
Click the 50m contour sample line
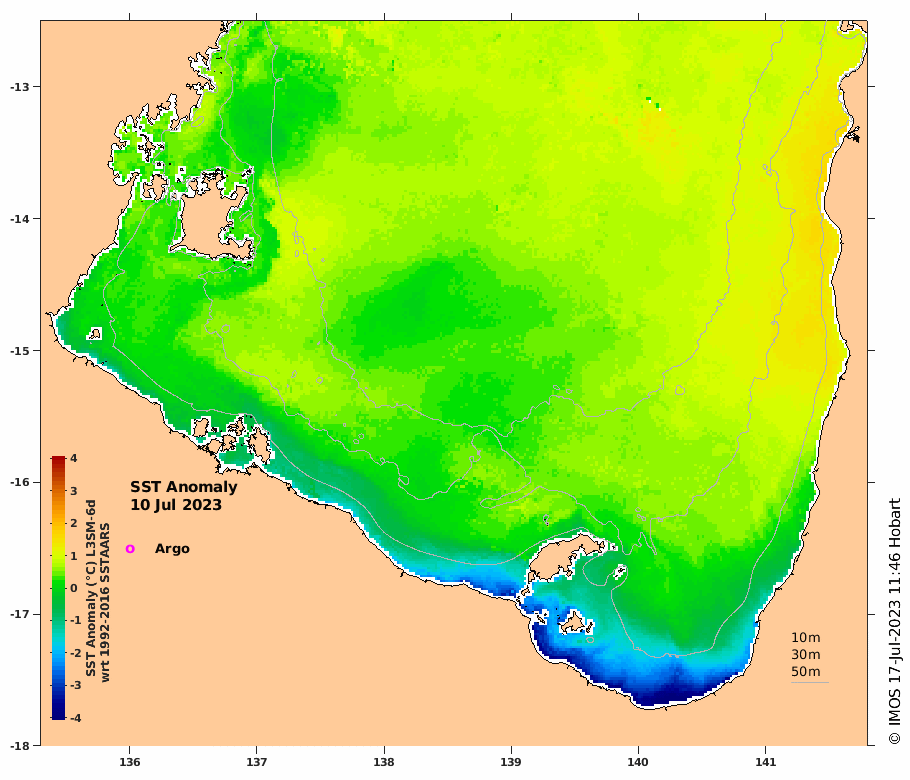[x=810, y=682]
